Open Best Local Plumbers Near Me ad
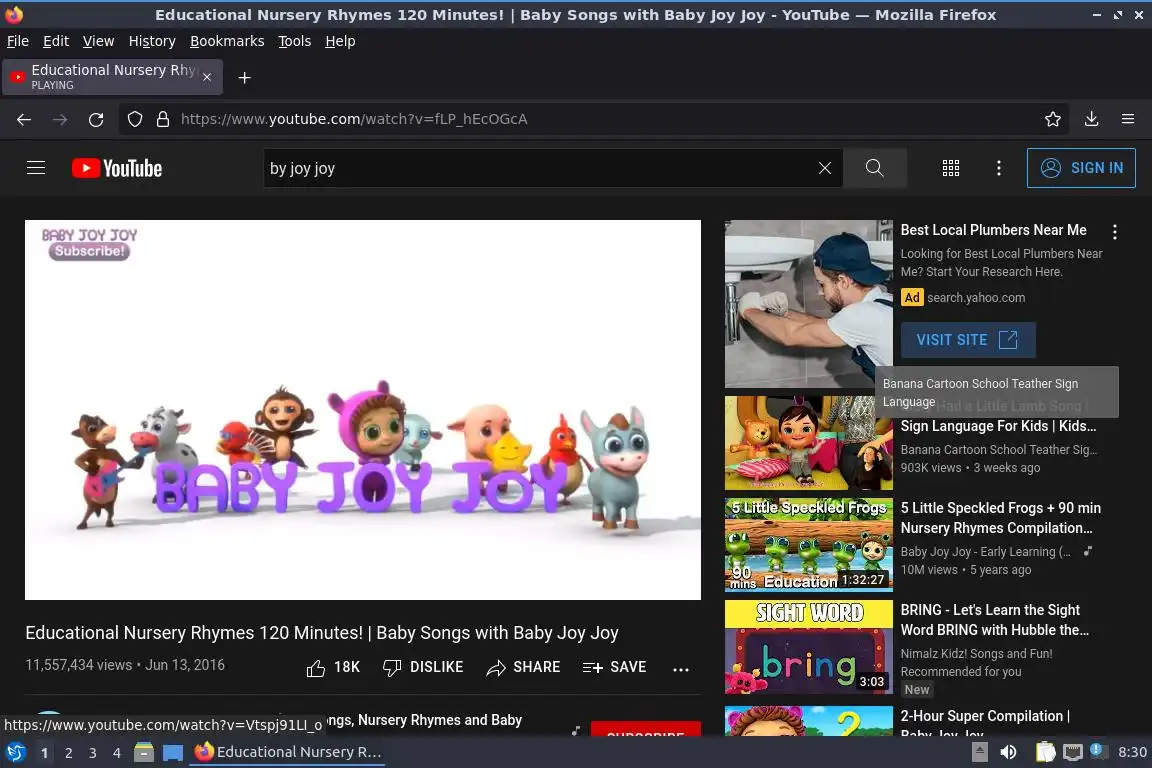 pyautogui.click(x=993, y=230)
